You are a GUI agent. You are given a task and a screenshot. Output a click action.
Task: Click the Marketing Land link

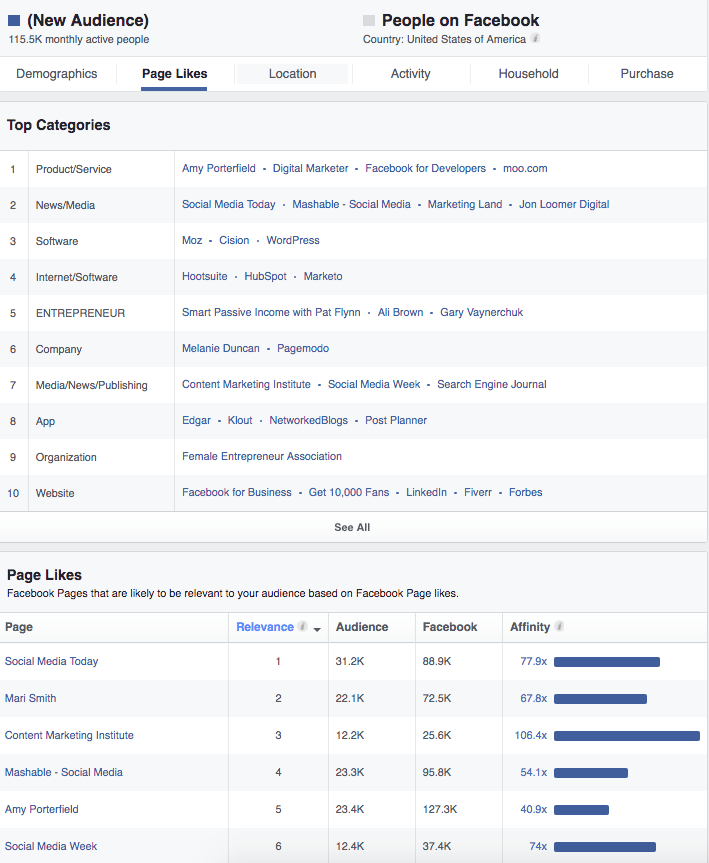tap(465, 204)
